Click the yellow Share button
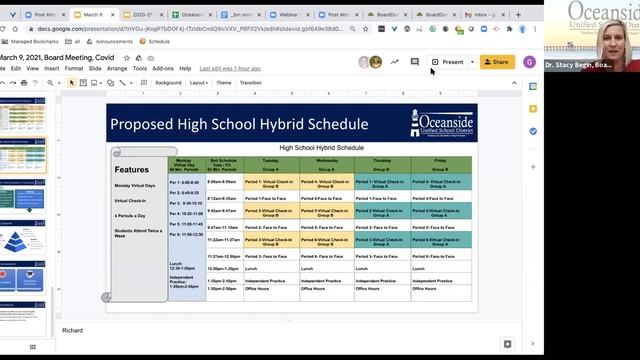 pyautogui.click(x=497, y=62)
